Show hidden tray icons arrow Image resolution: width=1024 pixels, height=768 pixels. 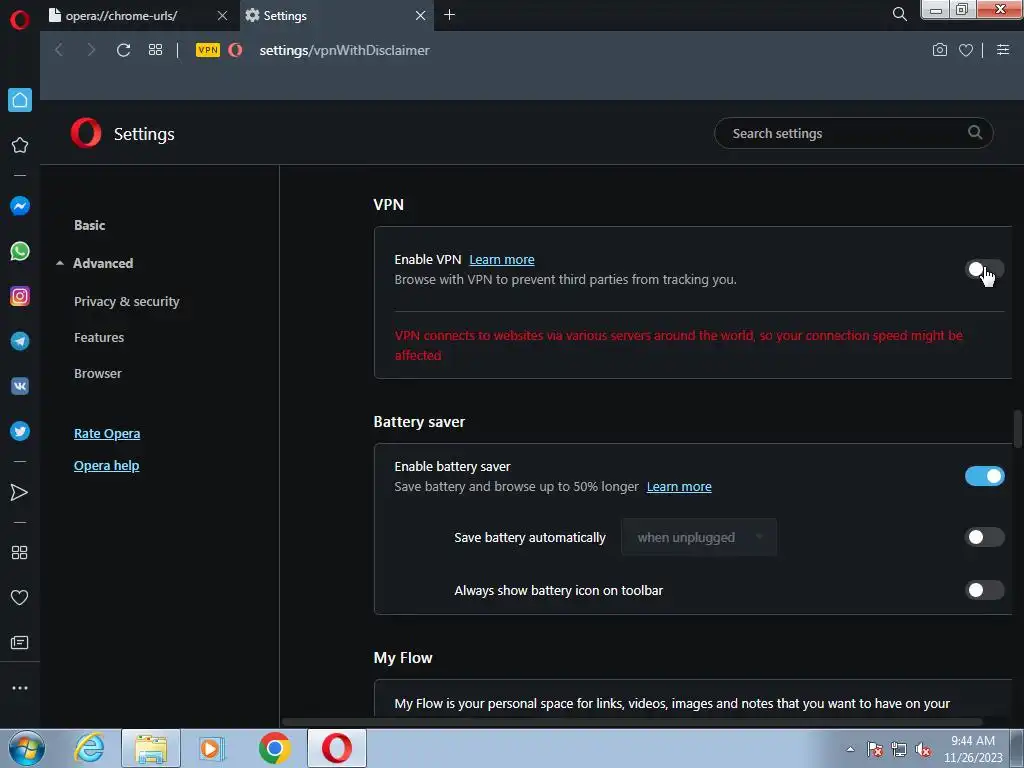tap(850, 749)
